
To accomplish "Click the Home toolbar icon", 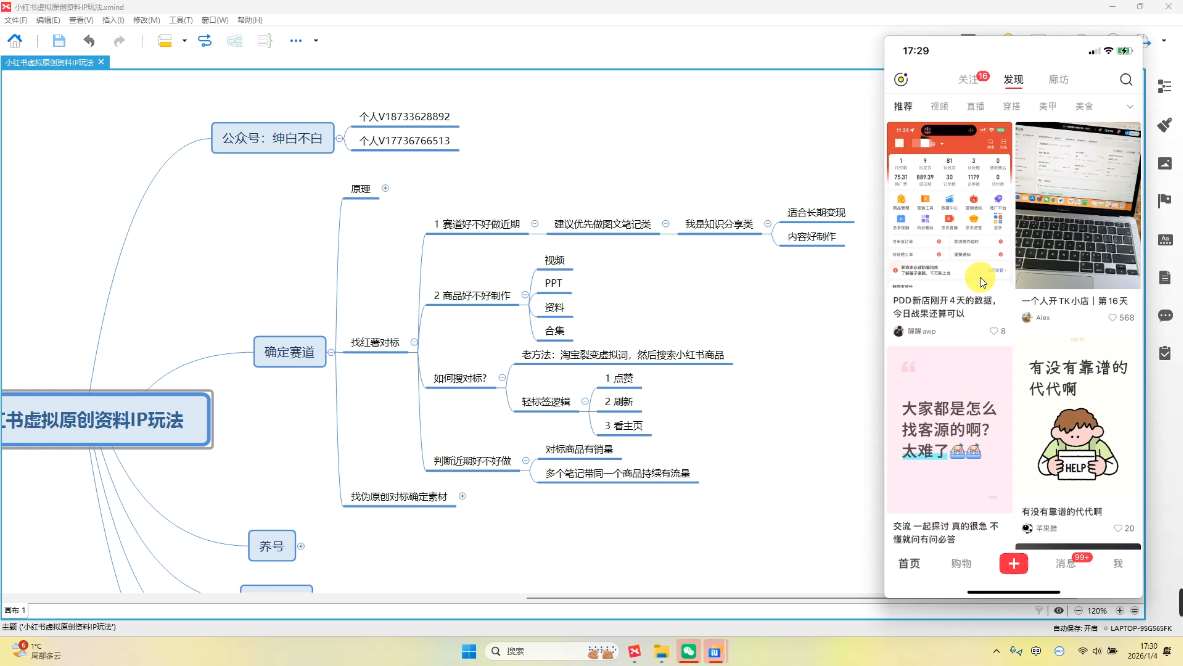I will [15, 41].
